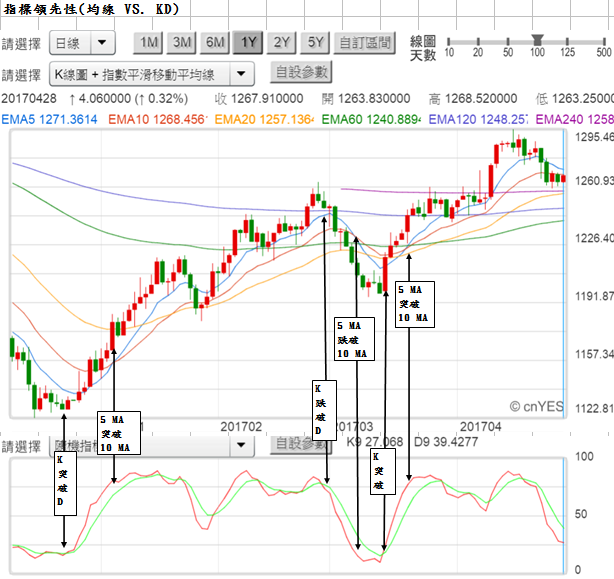614x579 pixels.
Task: Select the 1Y time range
Action: [248, 42]
